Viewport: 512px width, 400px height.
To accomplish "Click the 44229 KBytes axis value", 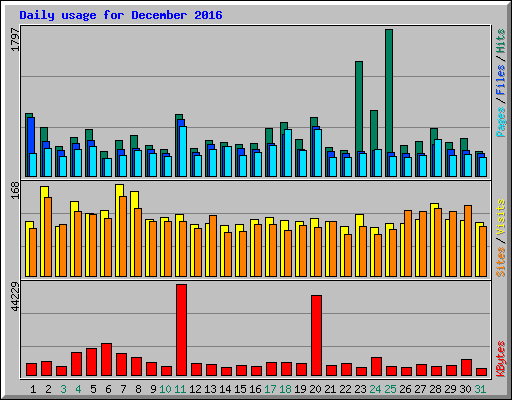I will tap(15, 297).
